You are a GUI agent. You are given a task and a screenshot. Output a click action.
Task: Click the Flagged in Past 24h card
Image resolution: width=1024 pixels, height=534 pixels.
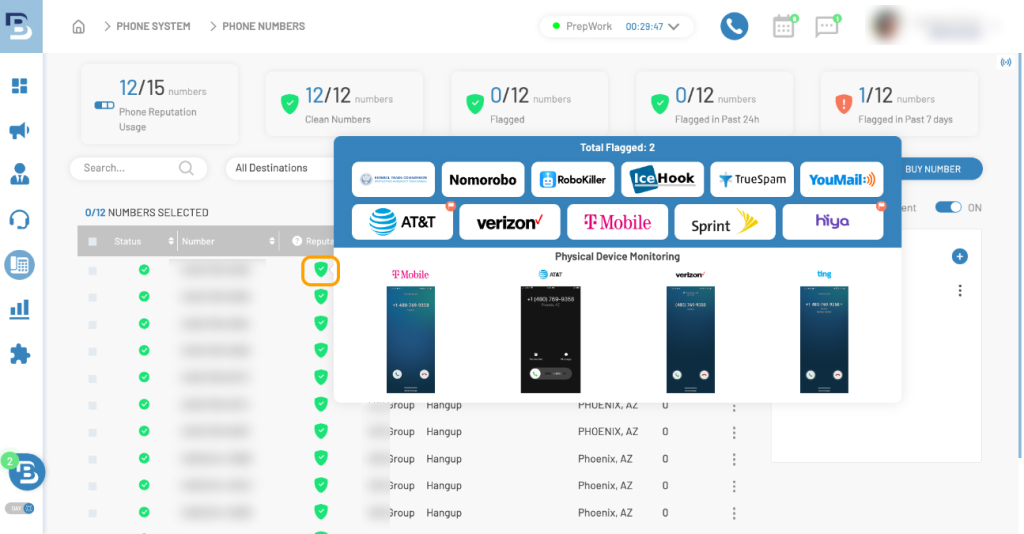[714, 104]
